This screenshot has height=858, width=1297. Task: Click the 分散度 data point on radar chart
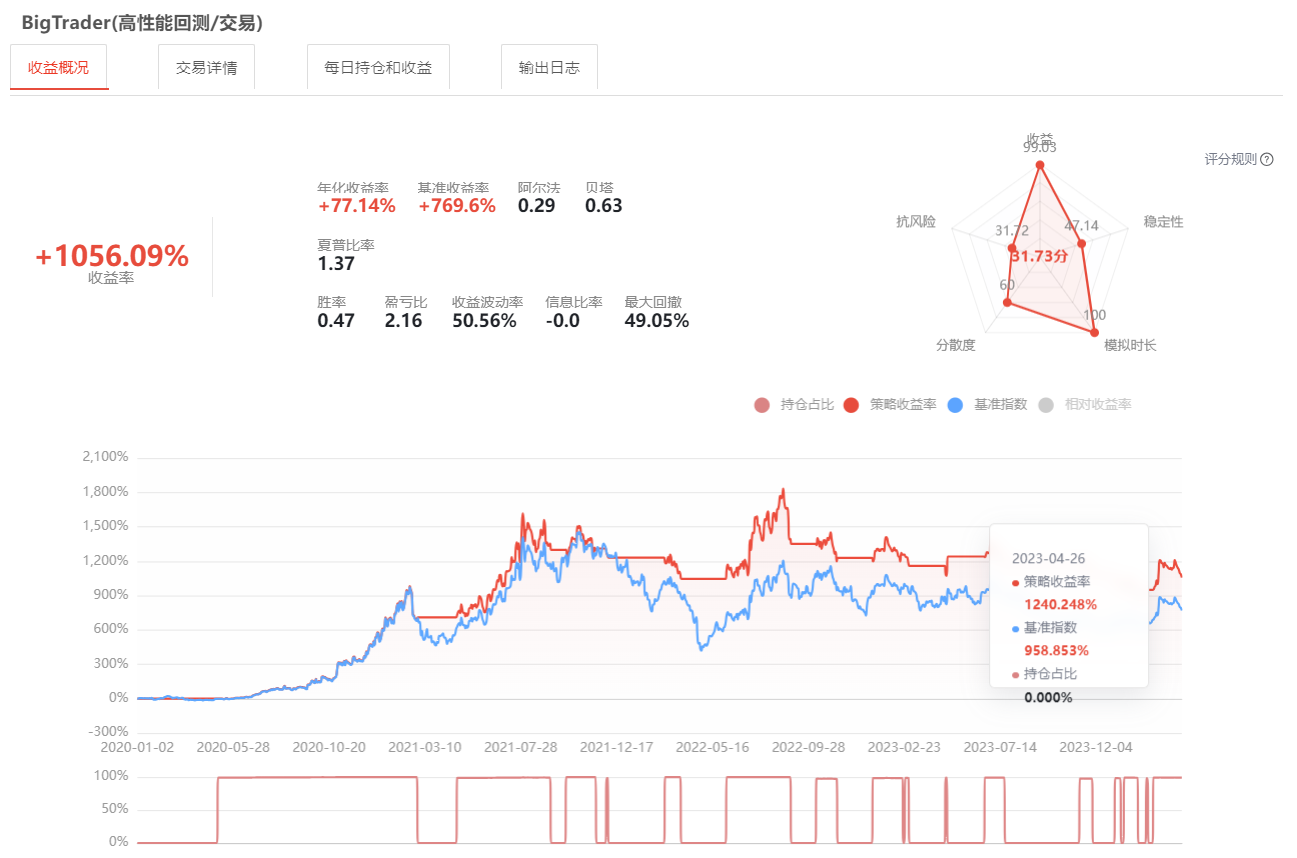[1007, 302]
